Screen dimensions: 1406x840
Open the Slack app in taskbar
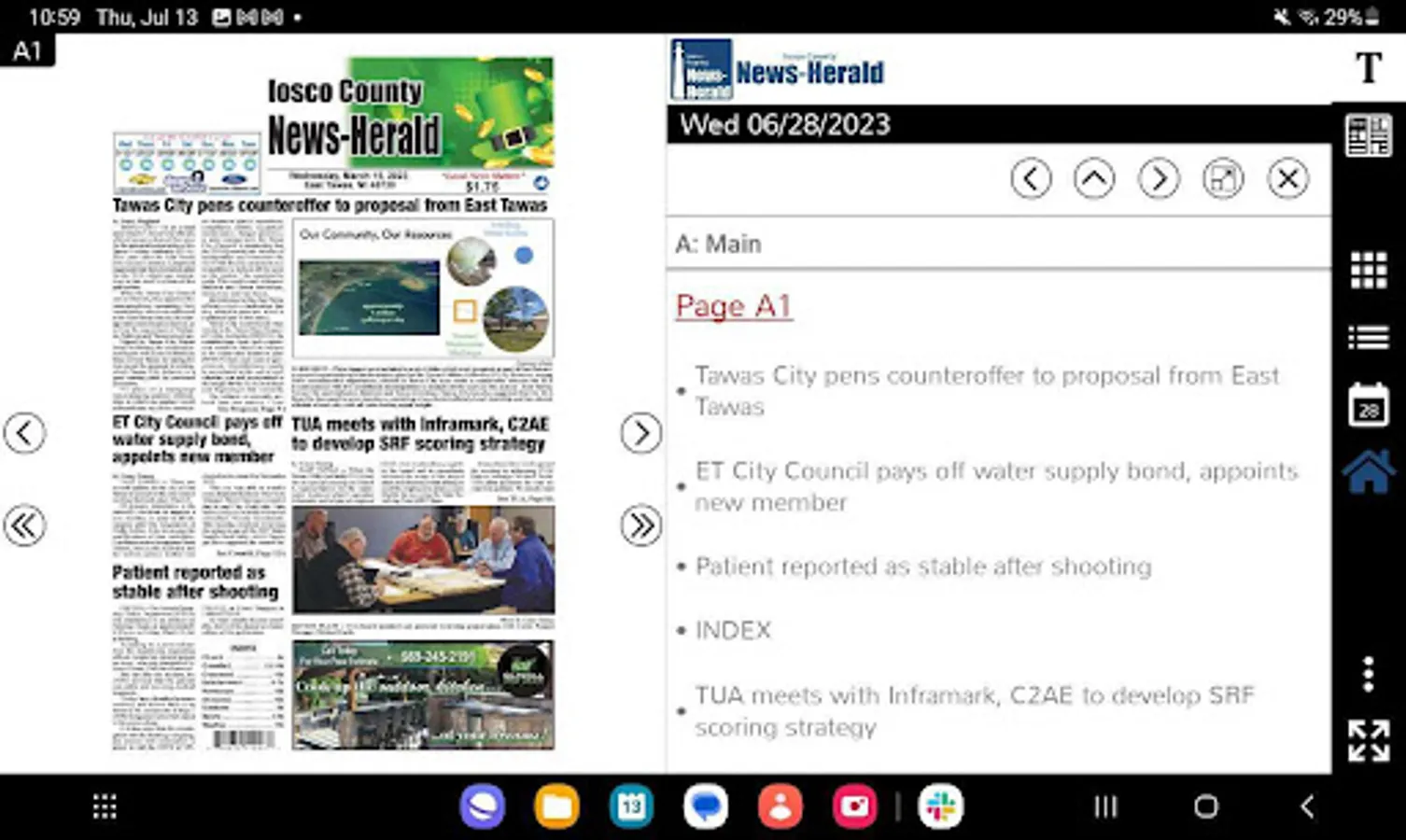(941, 806)
